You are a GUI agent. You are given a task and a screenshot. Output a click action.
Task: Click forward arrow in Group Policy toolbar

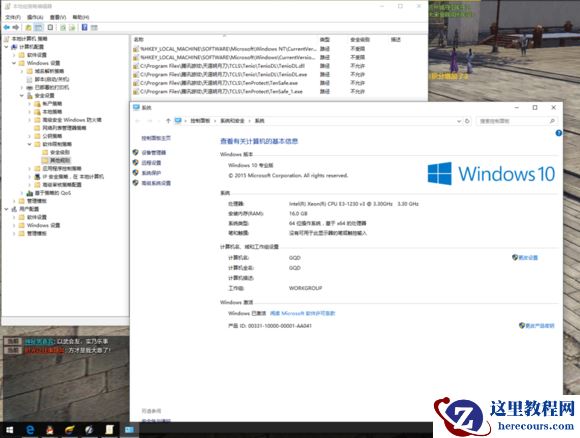(x=16, y=27)
